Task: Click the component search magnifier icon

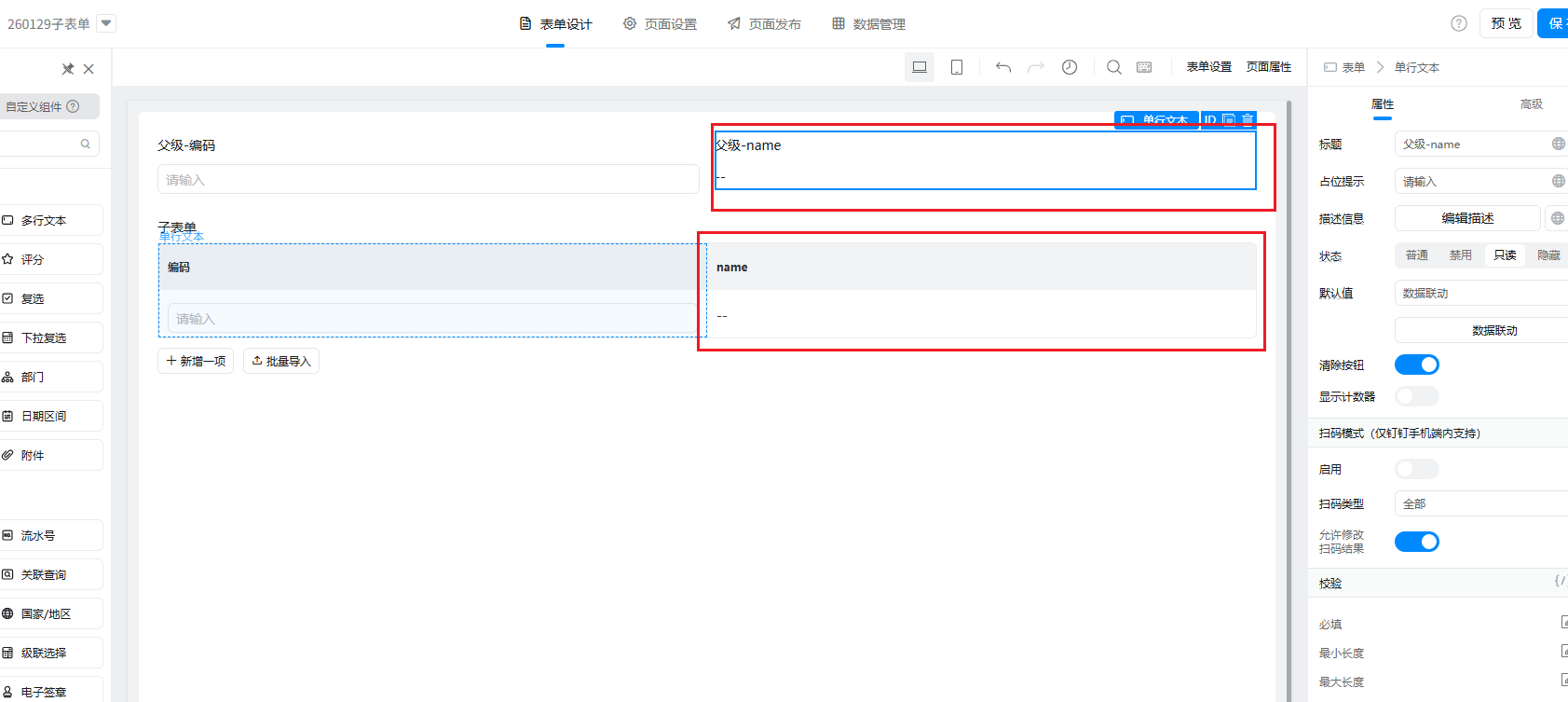Action: tap(86, 144)
